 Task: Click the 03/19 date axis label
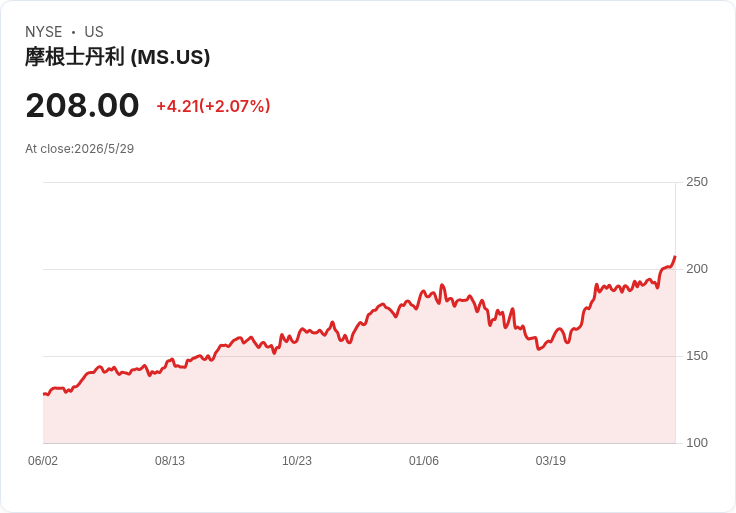pos(551,461)
